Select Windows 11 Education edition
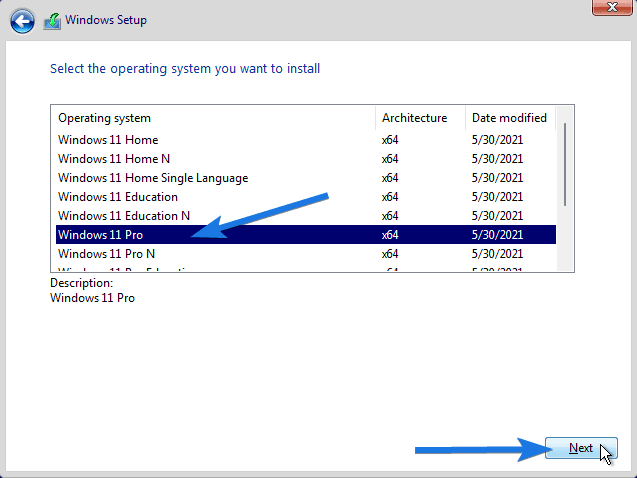The image size is (637, 478). point(306,197)
